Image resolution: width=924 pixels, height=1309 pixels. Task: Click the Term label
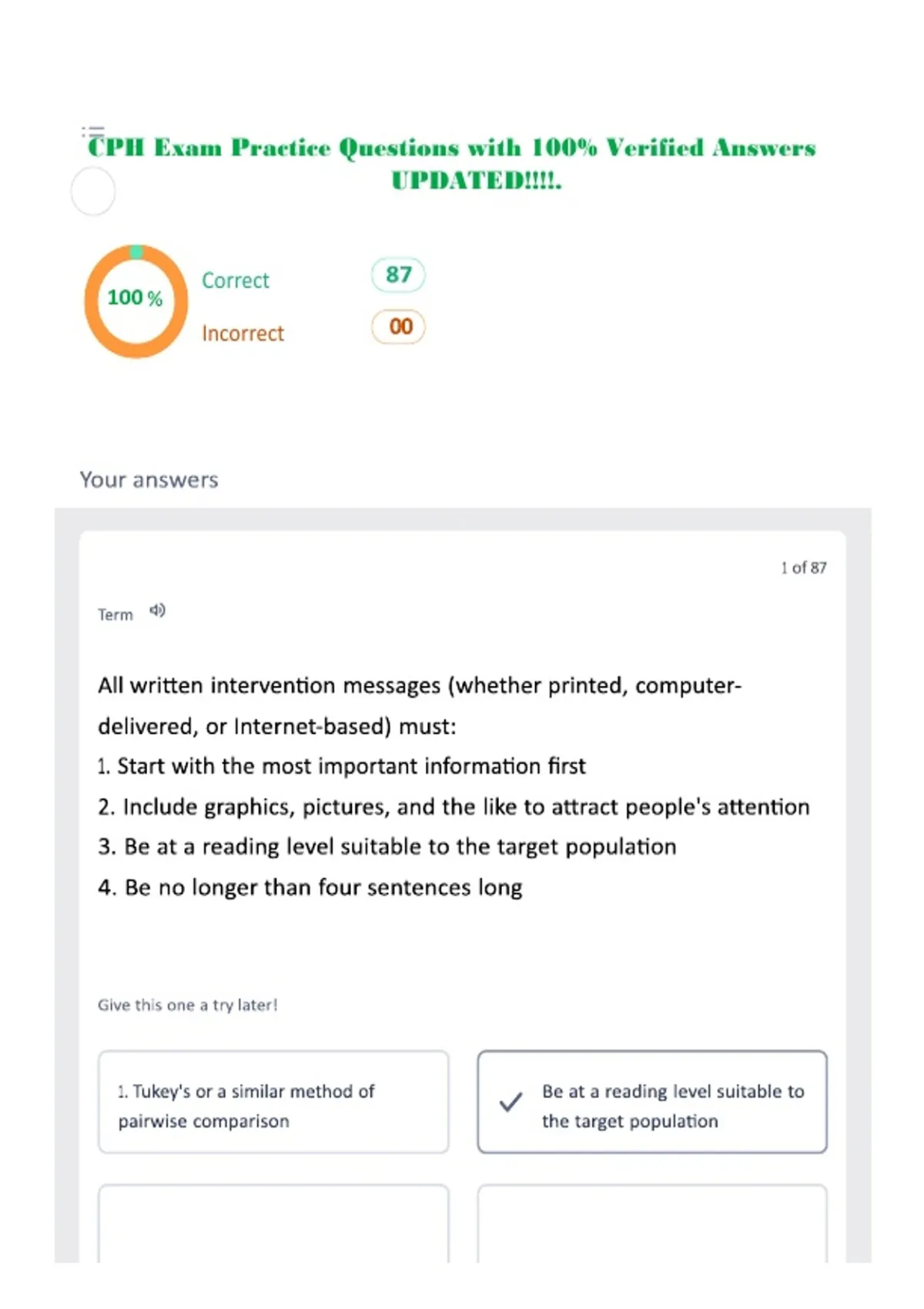point(115,614)
